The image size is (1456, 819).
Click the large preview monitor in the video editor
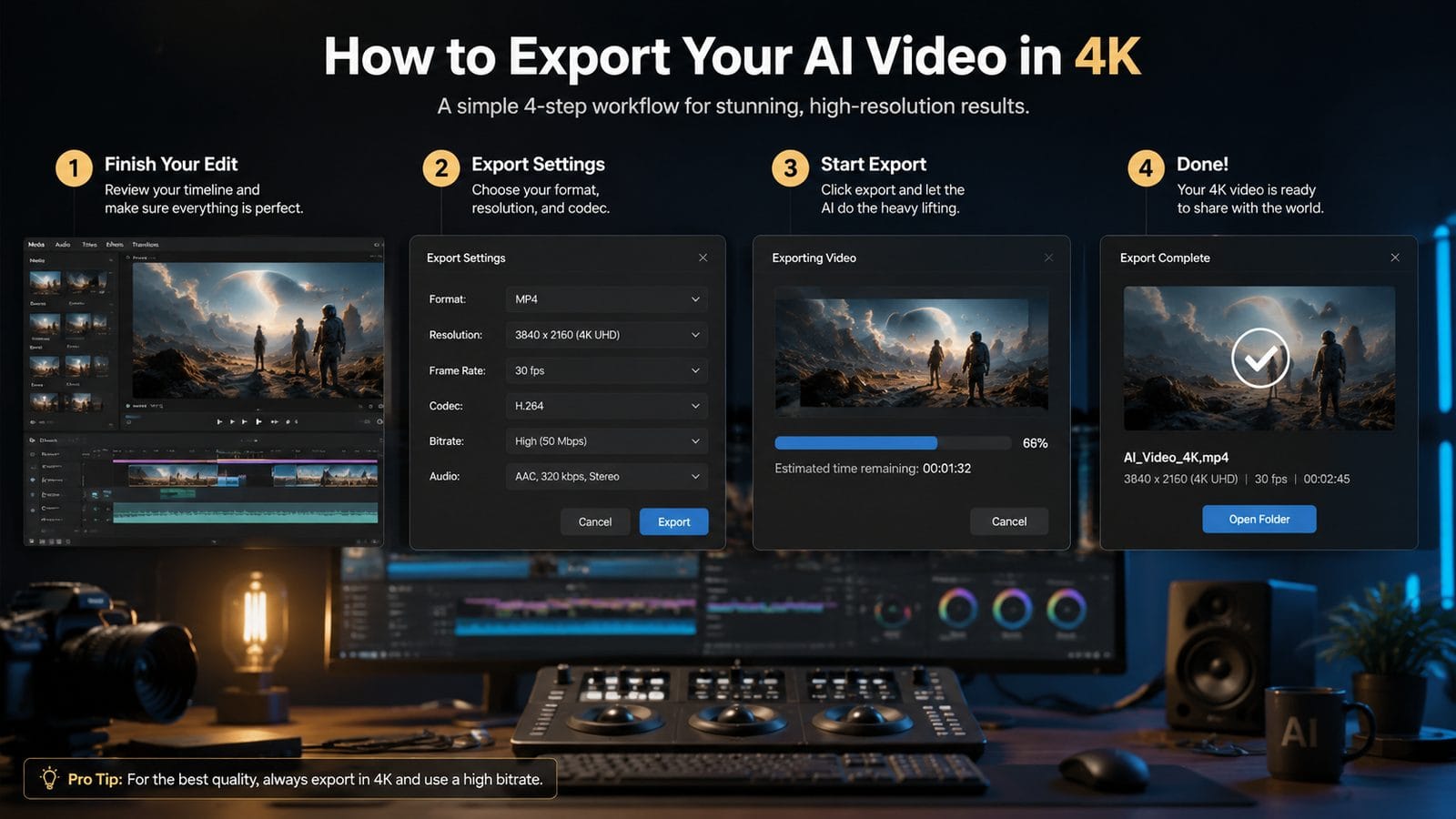[258, 331]
